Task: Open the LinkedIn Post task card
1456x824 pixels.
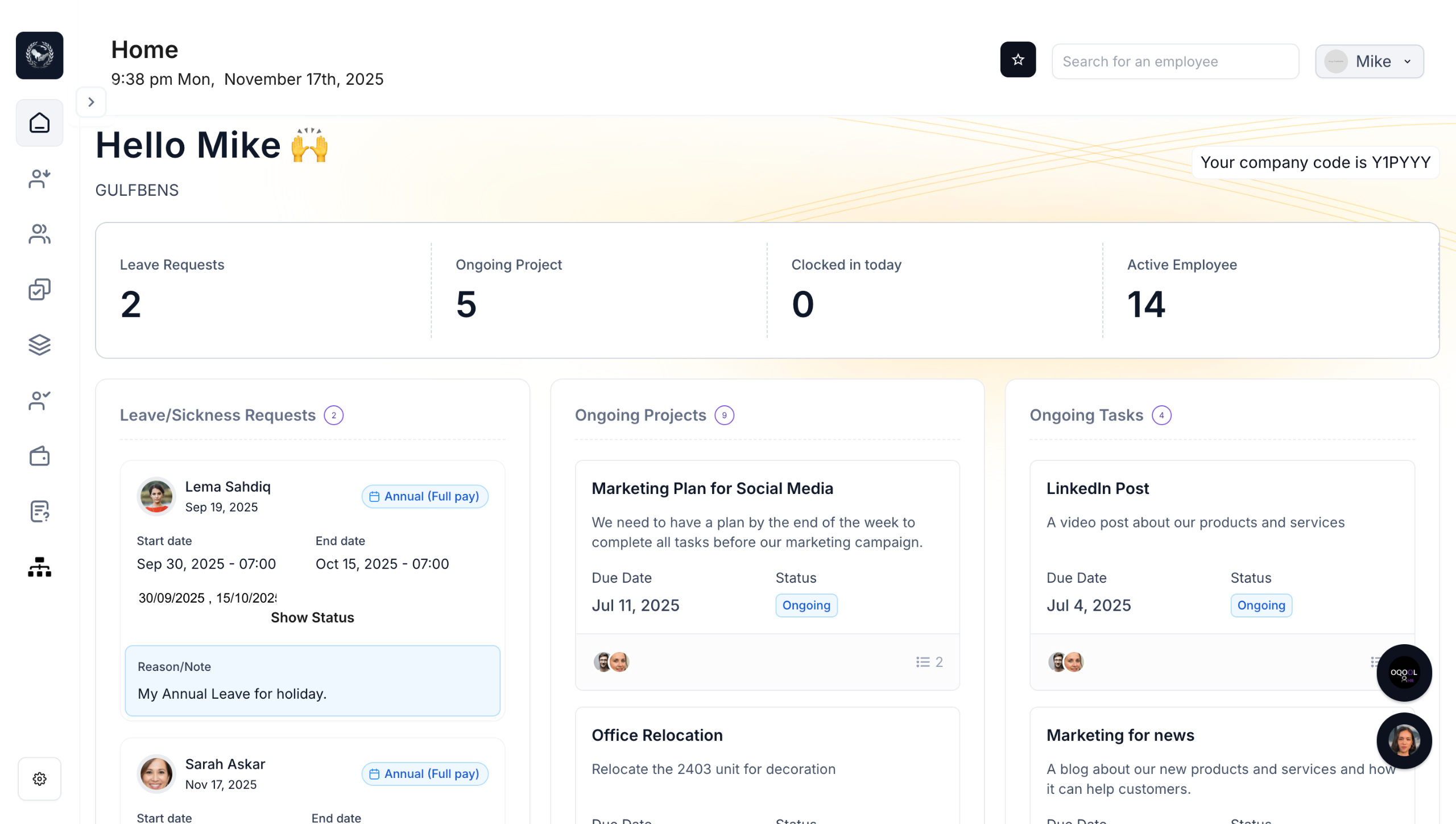Action: click(x=1097, y=488)
